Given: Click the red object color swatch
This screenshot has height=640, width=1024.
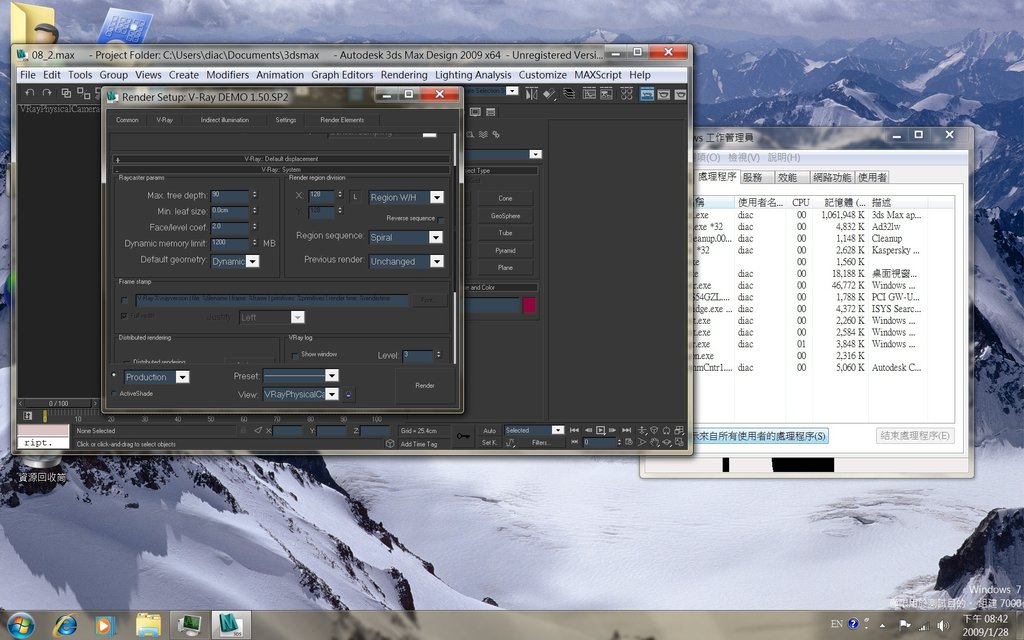Looking at the screenshot, I should pos(529,304).
